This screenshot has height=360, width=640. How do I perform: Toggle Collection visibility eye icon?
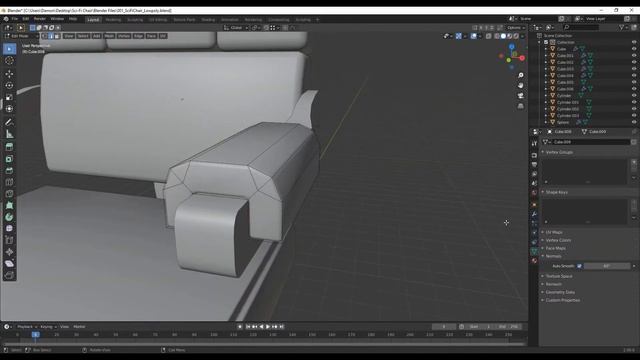[634, 42]
